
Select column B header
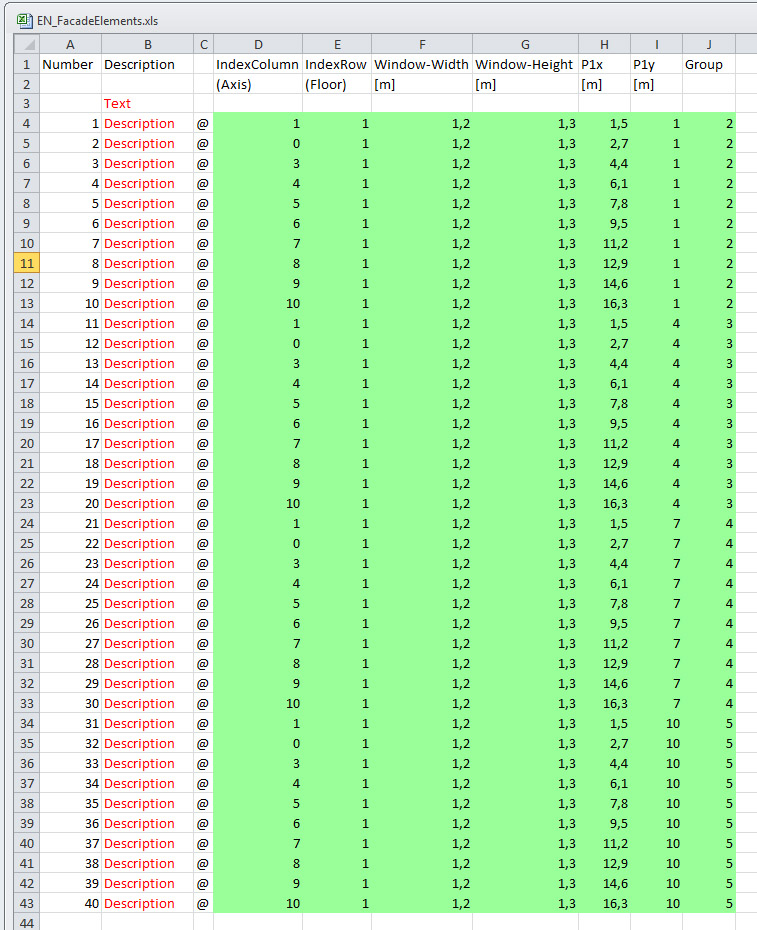click(147, 44)
